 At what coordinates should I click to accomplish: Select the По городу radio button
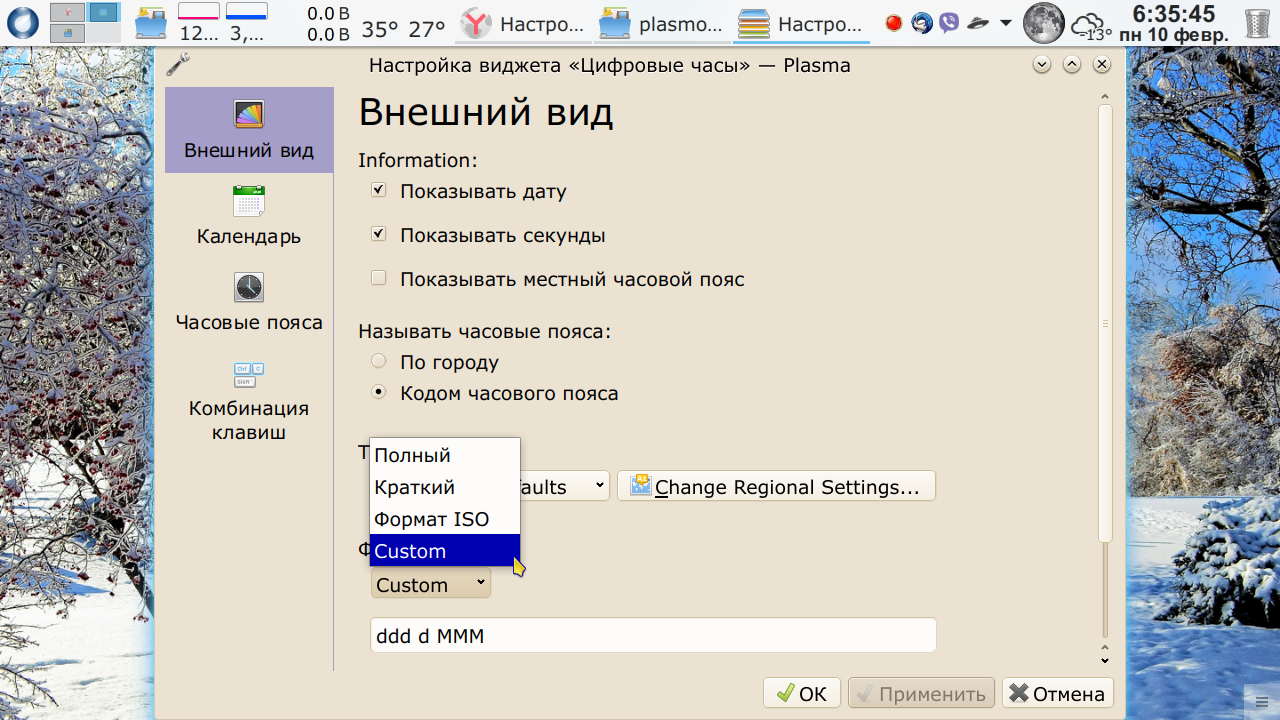click(x=378, y=361)
